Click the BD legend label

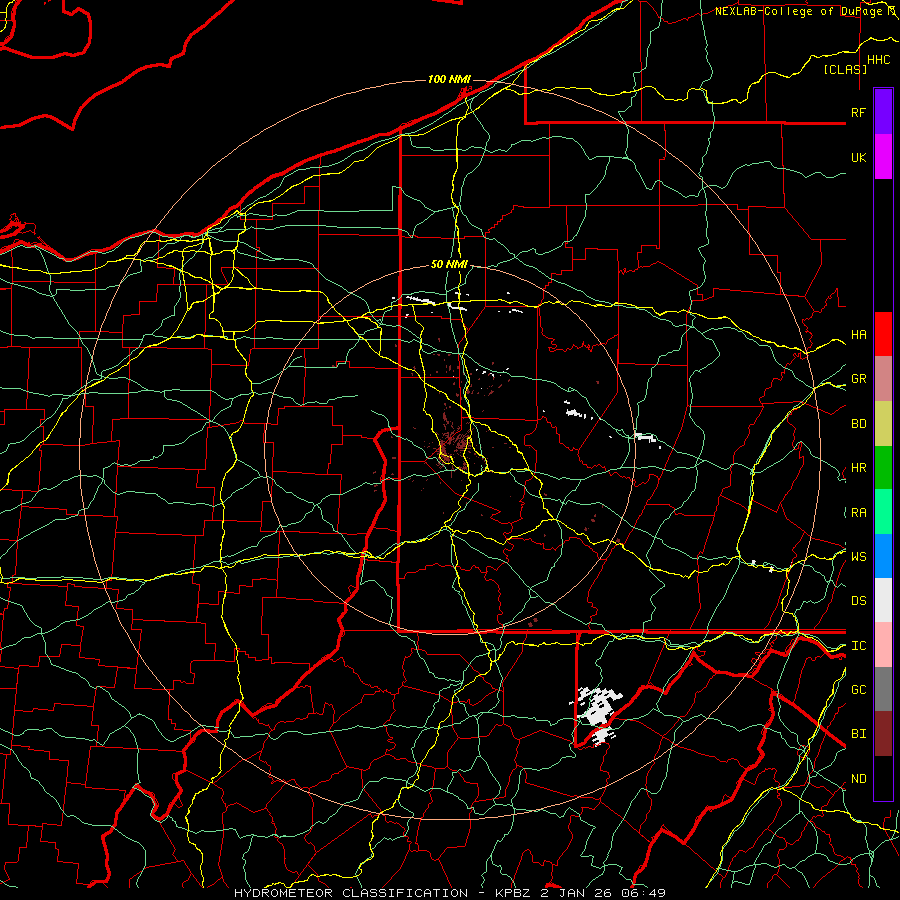tap(858, 424)
